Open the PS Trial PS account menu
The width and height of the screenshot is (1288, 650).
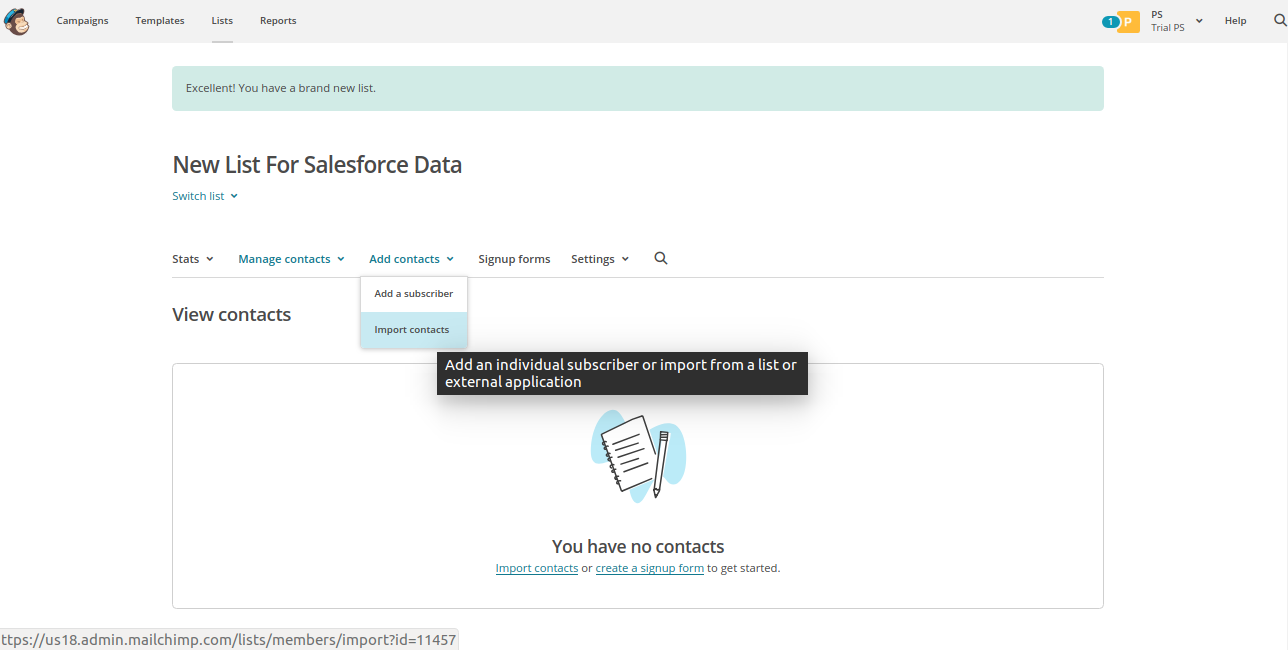point(1176,21)
